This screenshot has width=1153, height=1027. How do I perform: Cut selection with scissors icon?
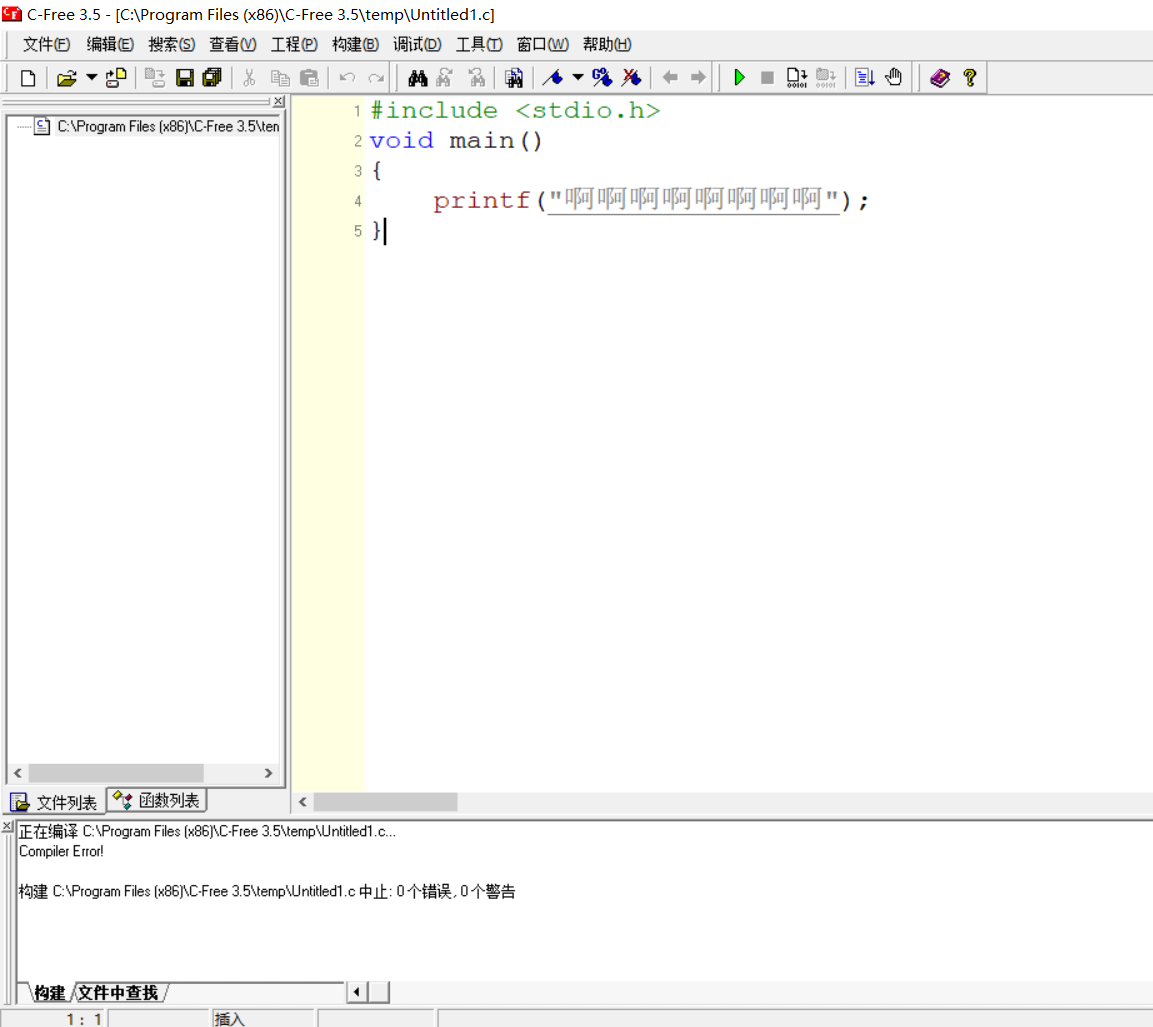click(249, 78)
